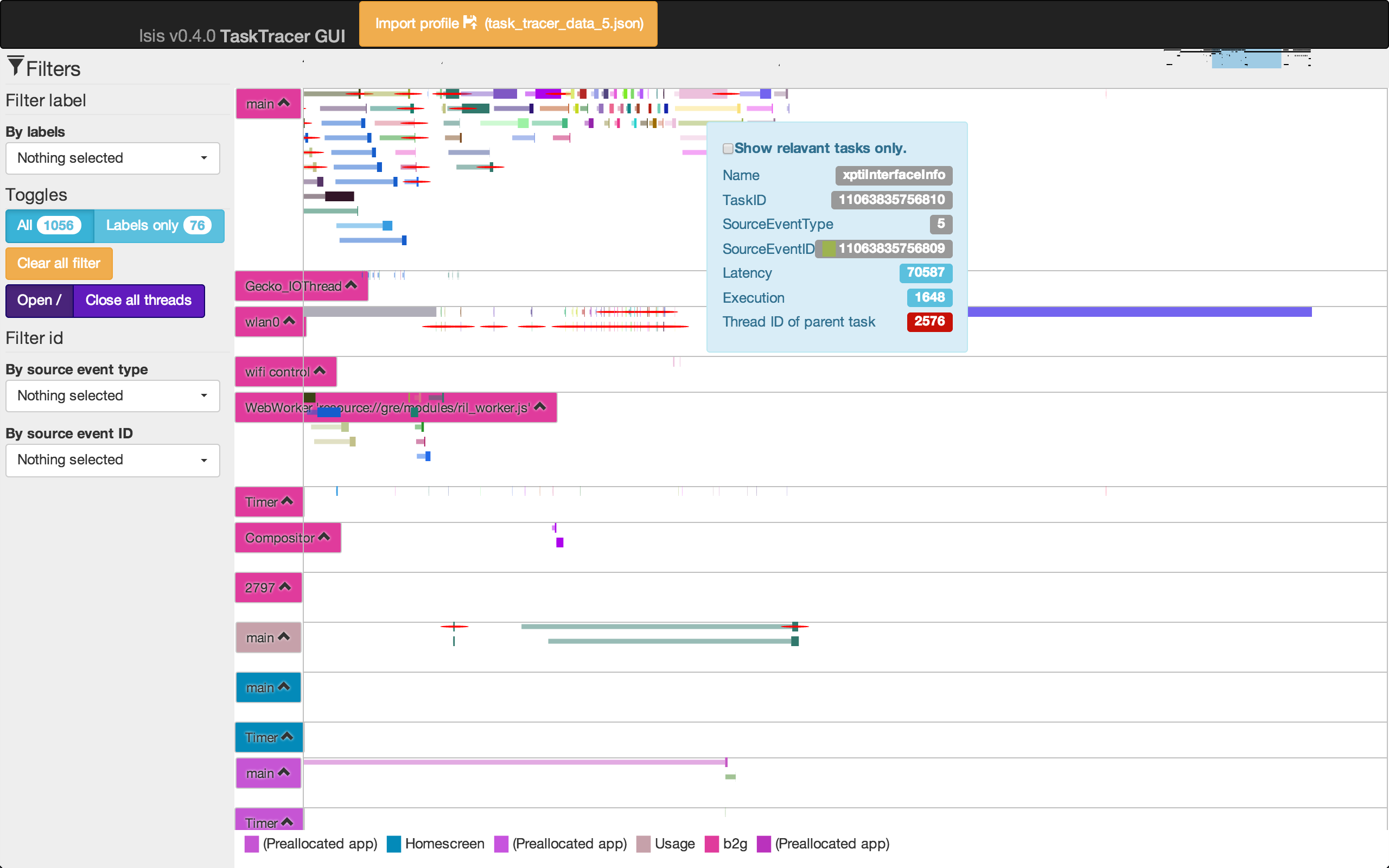Click the Homescreen legend color swatch
Screen dimensions: 1389x868
394,844
